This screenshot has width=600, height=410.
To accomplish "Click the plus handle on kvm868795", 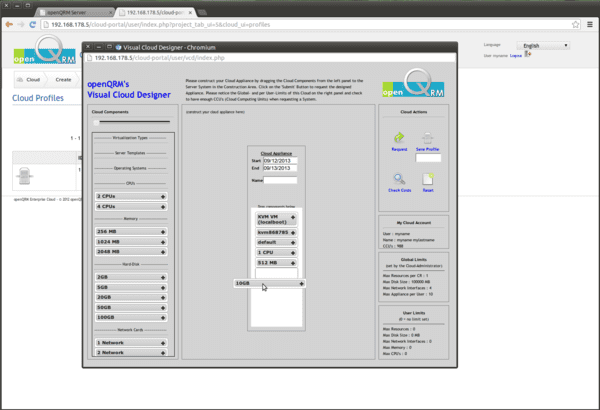I will (293, 232).
